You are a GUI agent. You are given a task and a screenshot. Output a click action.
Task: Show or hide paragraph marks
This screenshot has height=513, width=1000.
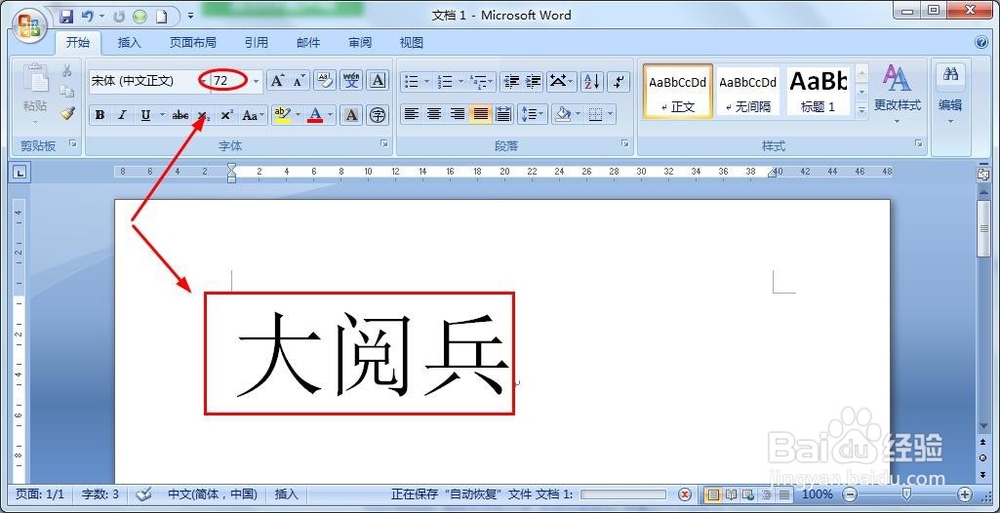click(618, 81)
